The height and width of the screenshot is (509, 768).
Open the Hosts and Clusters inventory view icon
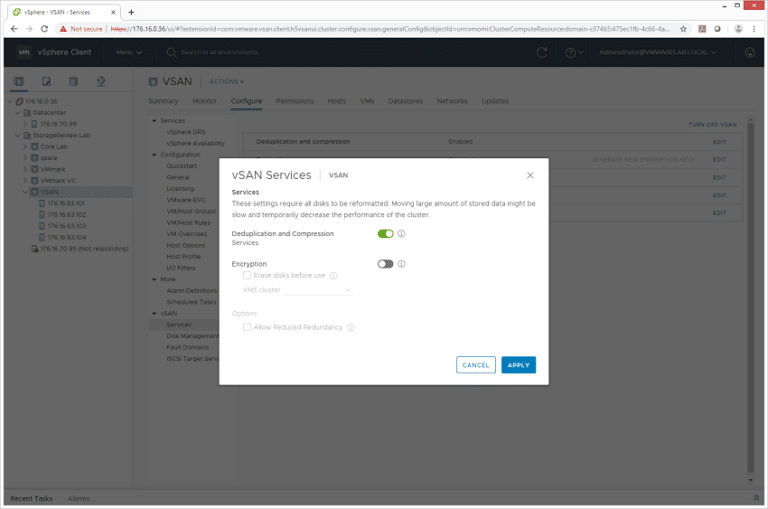[x=19, y=81]
